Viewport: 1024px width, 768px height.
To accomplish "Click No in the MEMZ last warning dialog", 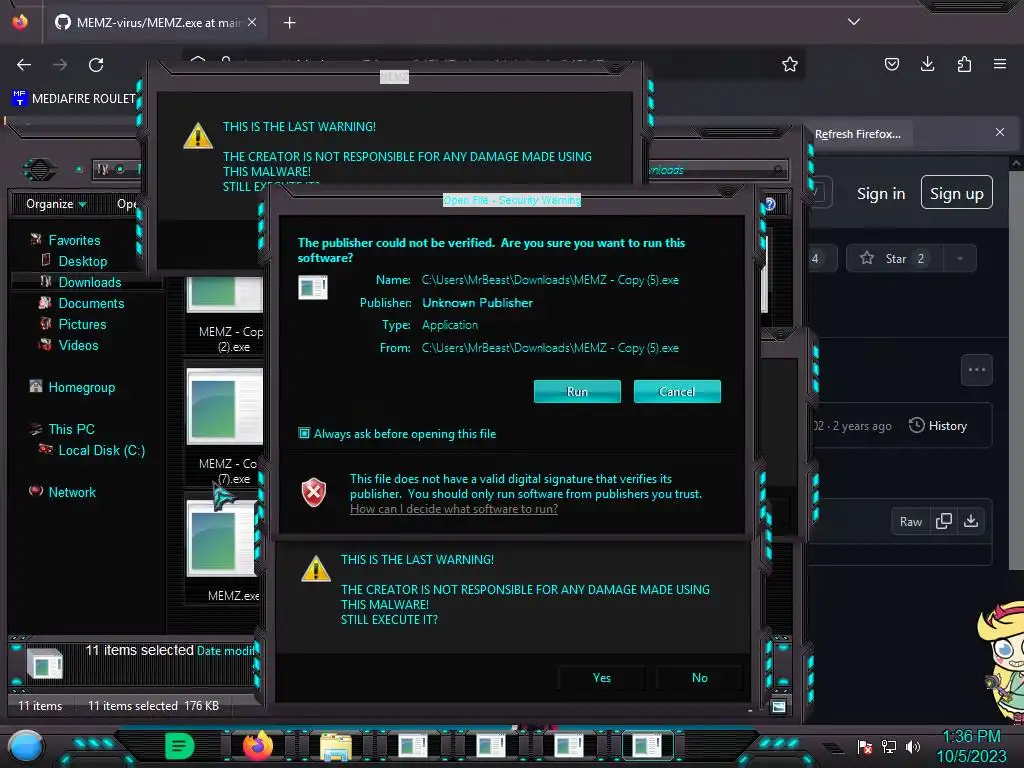I will tap(699, 678).
